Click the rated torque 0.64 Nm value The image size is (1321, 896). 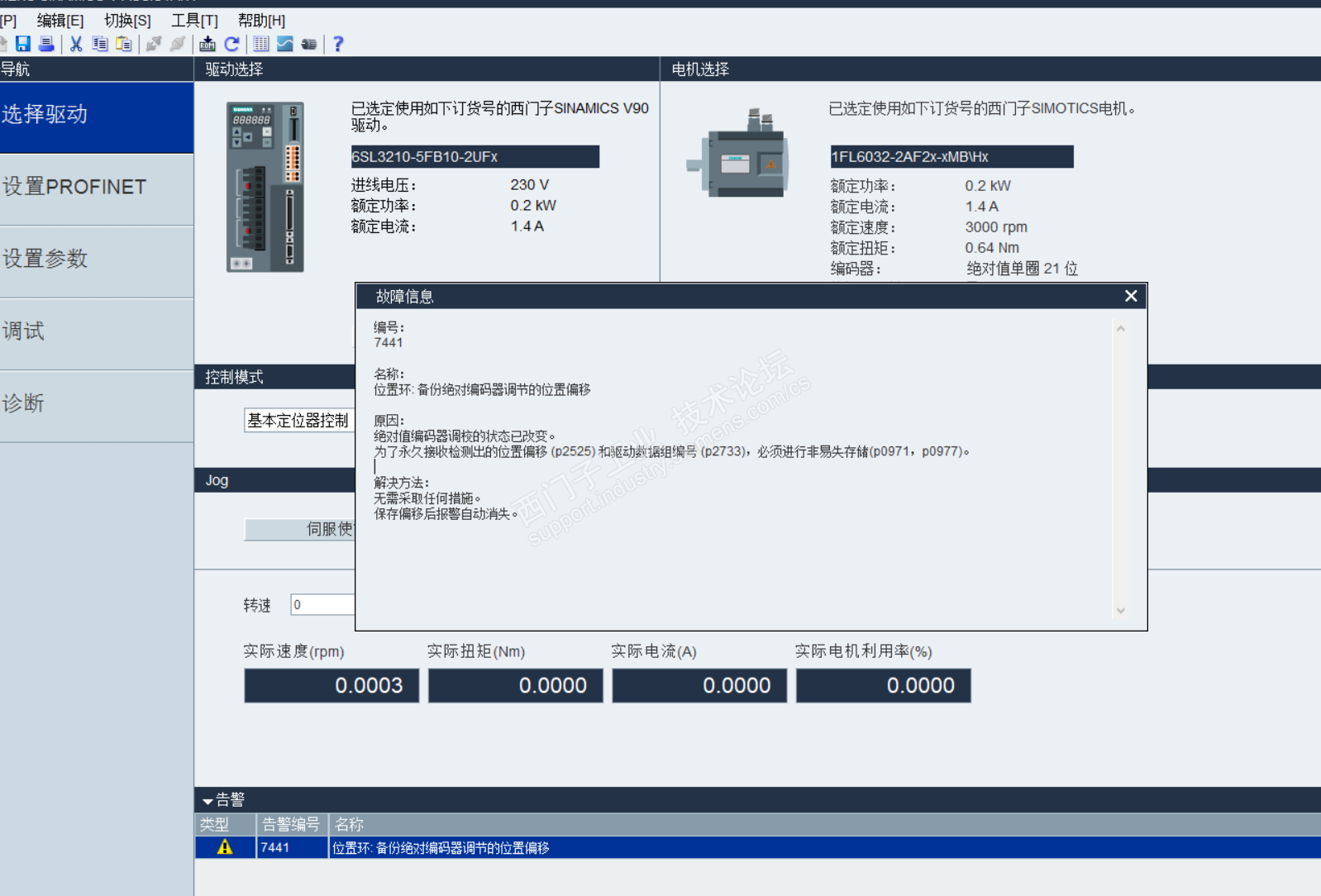click(992, 248)
